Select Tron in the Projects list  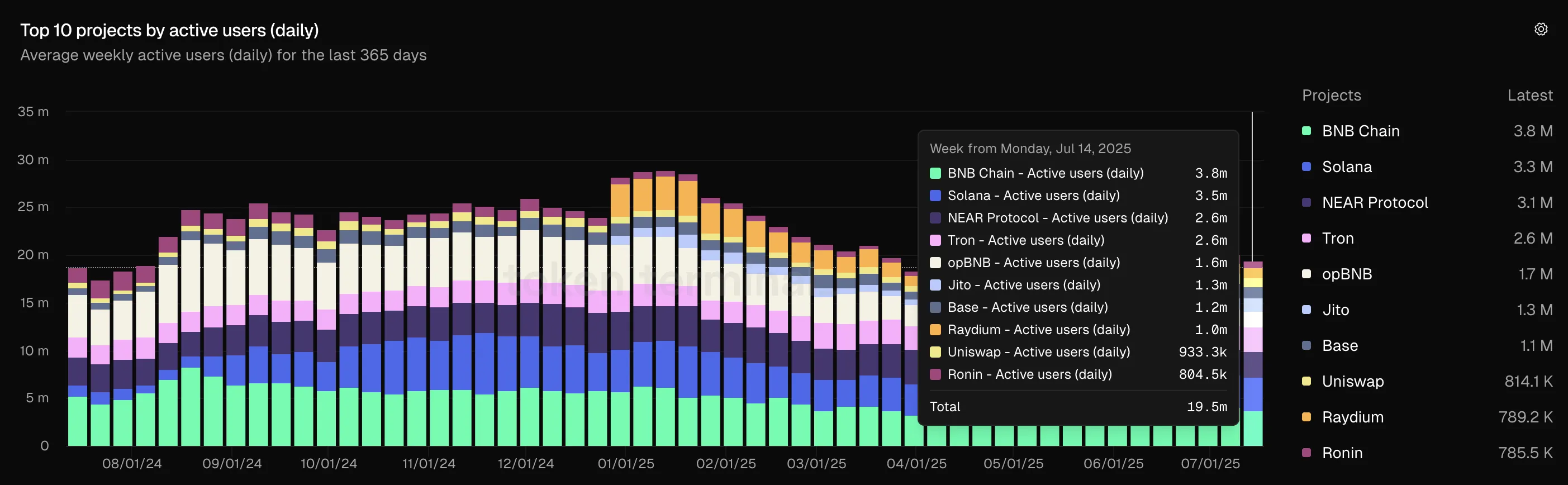coord(1338,238)
